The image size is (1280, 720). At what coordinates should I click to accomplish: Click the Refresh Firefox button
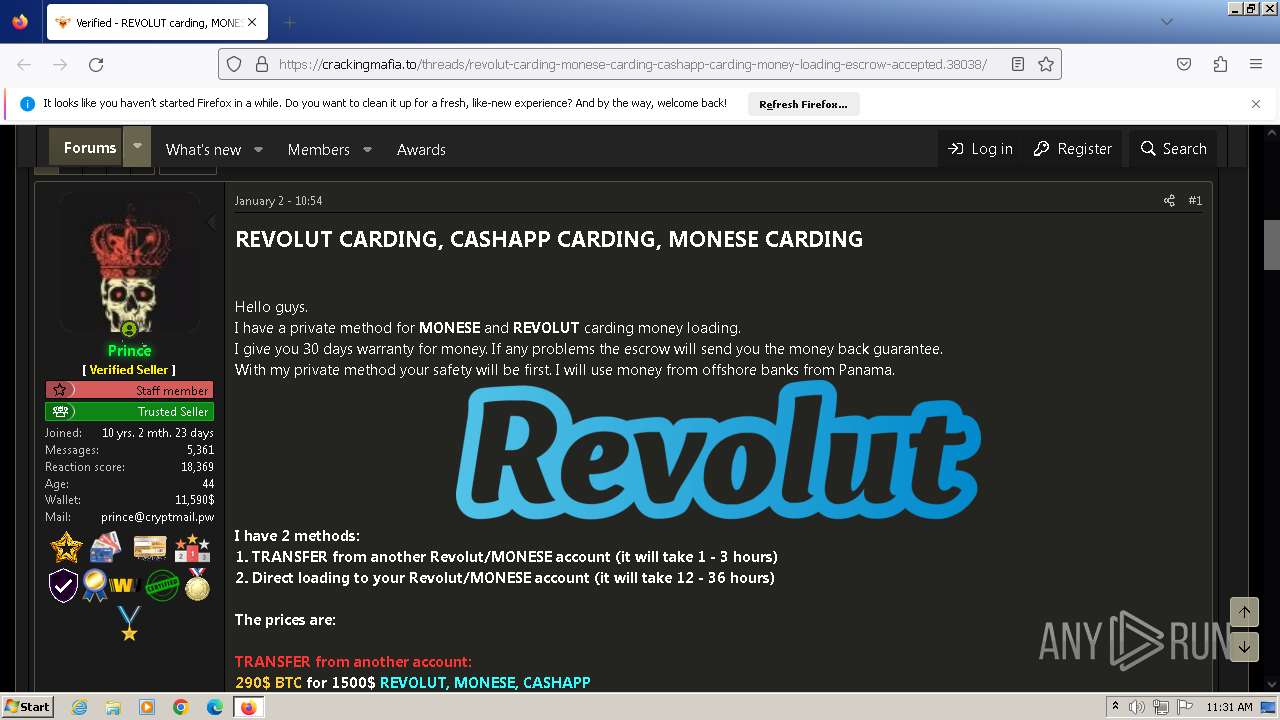pos(803,104)
